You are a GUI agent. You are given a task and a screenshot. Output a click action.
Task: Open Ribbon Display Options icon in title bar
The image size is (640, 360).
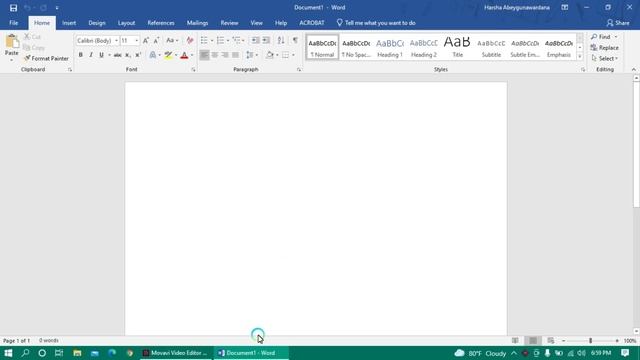click(564, 7)
